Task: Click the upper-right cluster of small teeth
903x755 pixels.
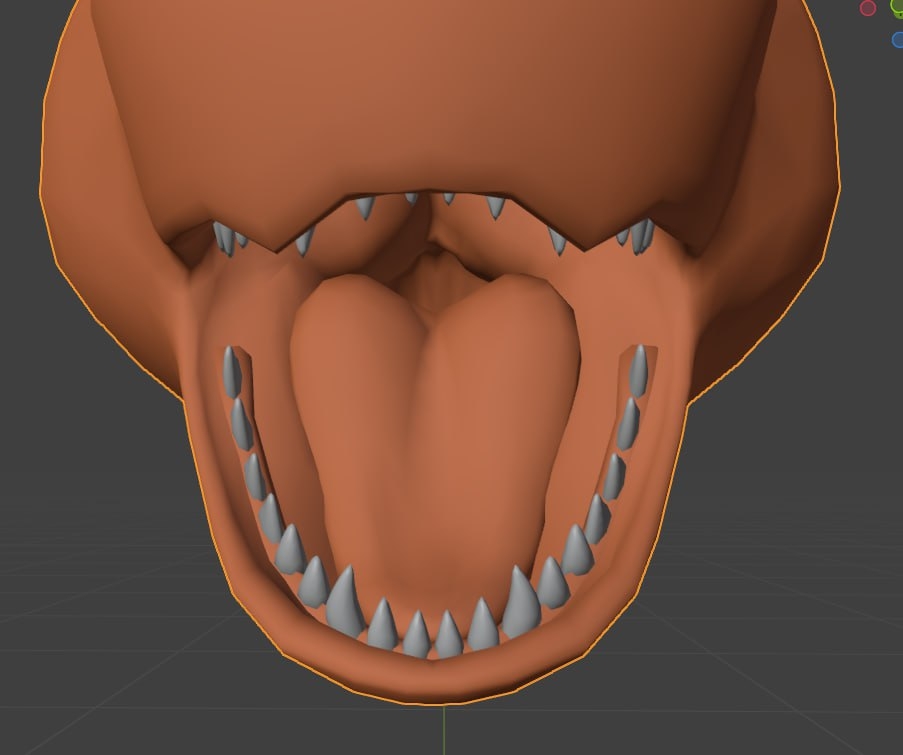Action: (x=638, y=236)
